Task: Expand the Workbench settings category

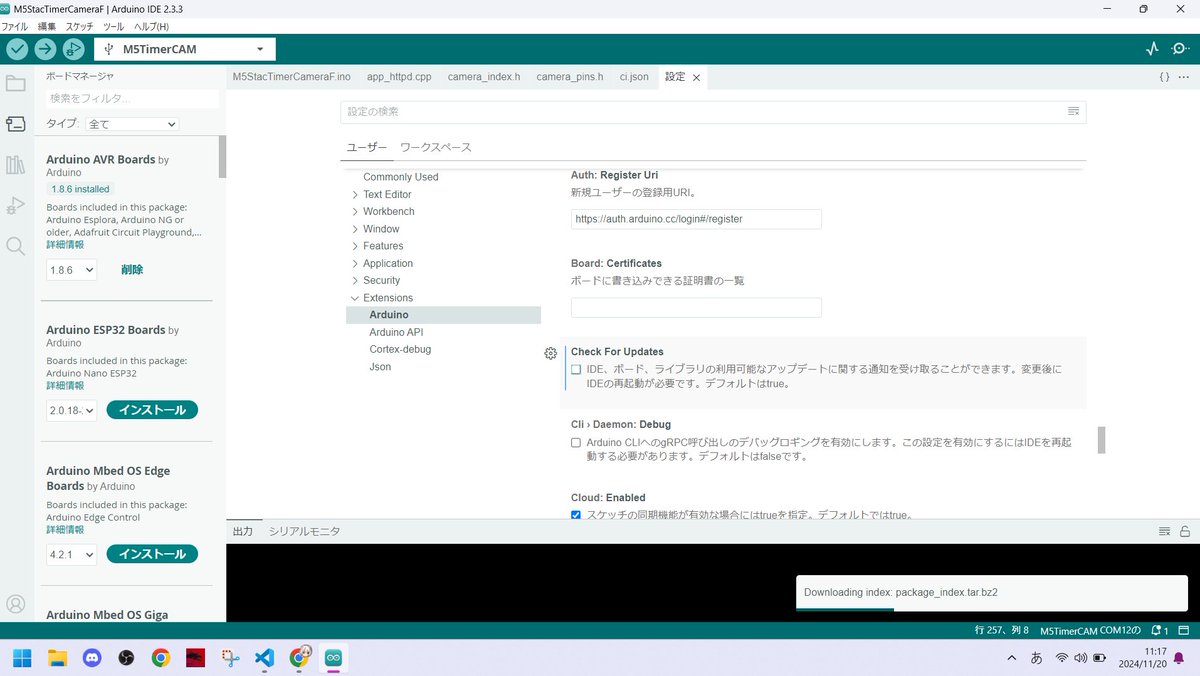Action: click(388, 211)
